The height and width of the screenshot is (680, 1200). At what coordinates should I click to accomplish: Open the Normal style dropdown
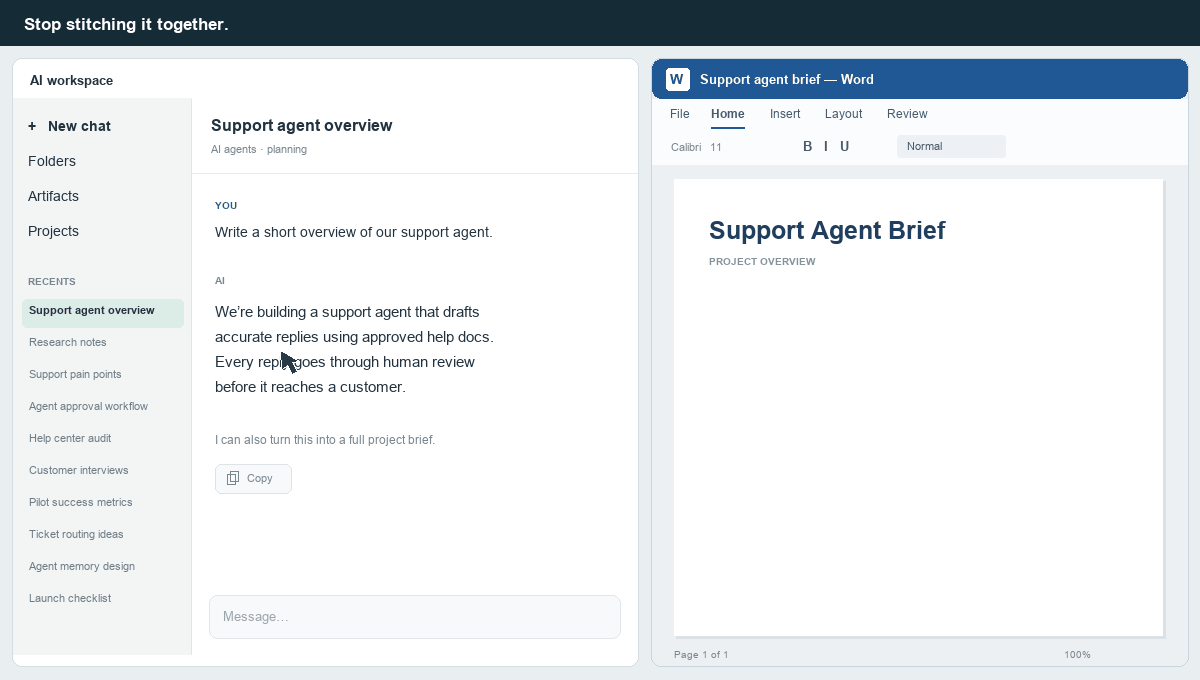click(x=951, y=146)
